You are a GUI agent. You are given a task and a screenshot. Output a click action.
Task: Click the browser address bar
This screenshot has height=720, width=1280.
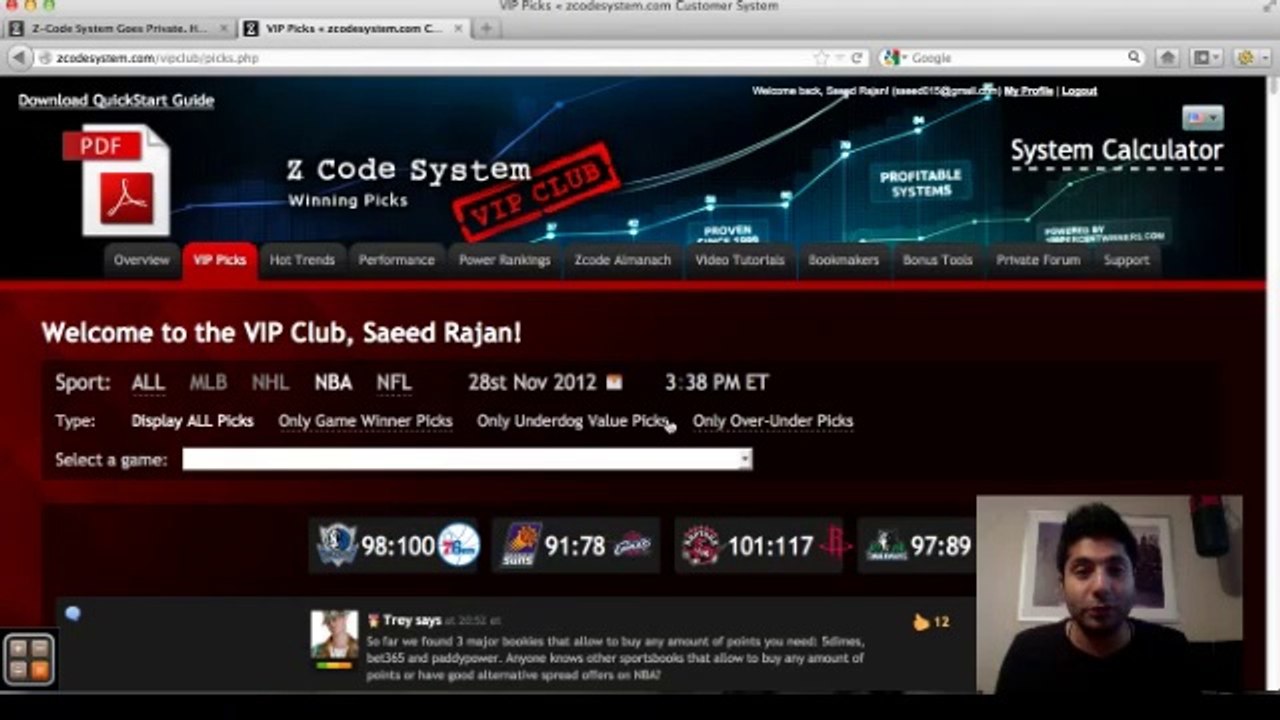(430, 58)
